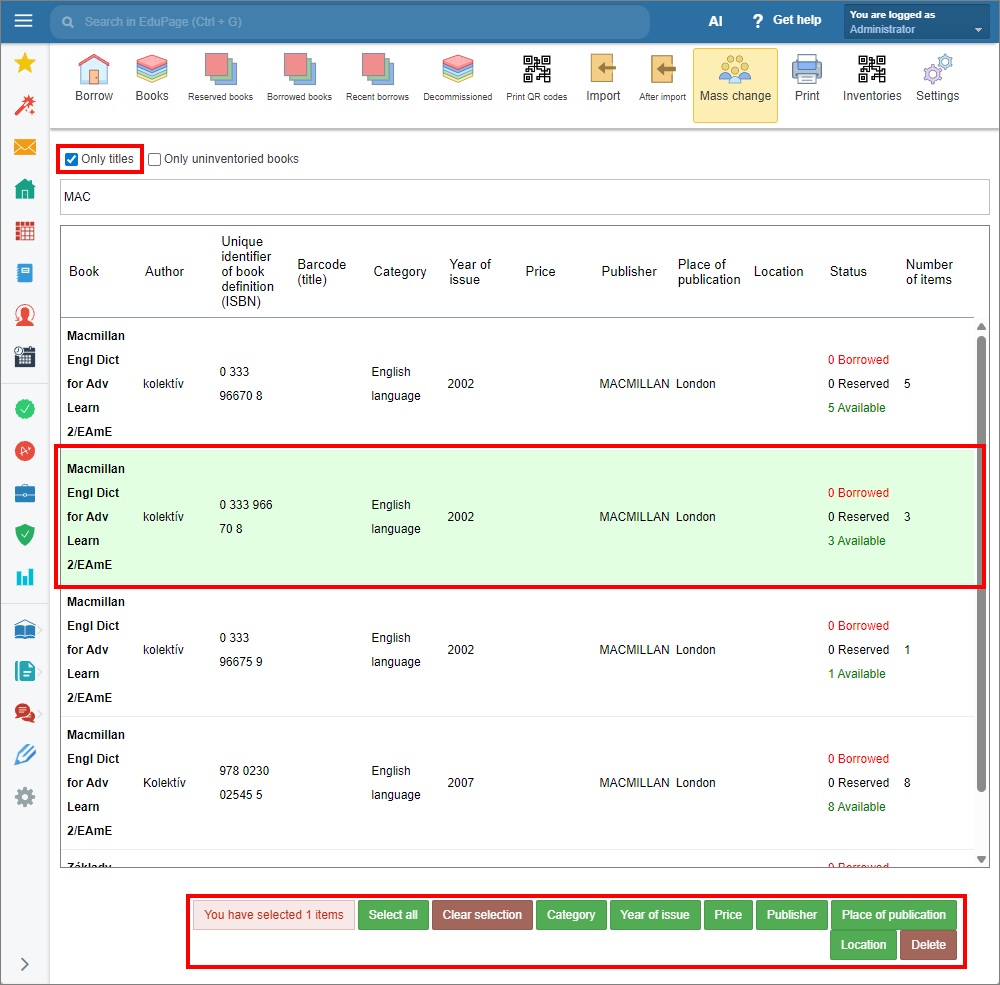Click the favorites star in sidebar

tap(25, 64)
